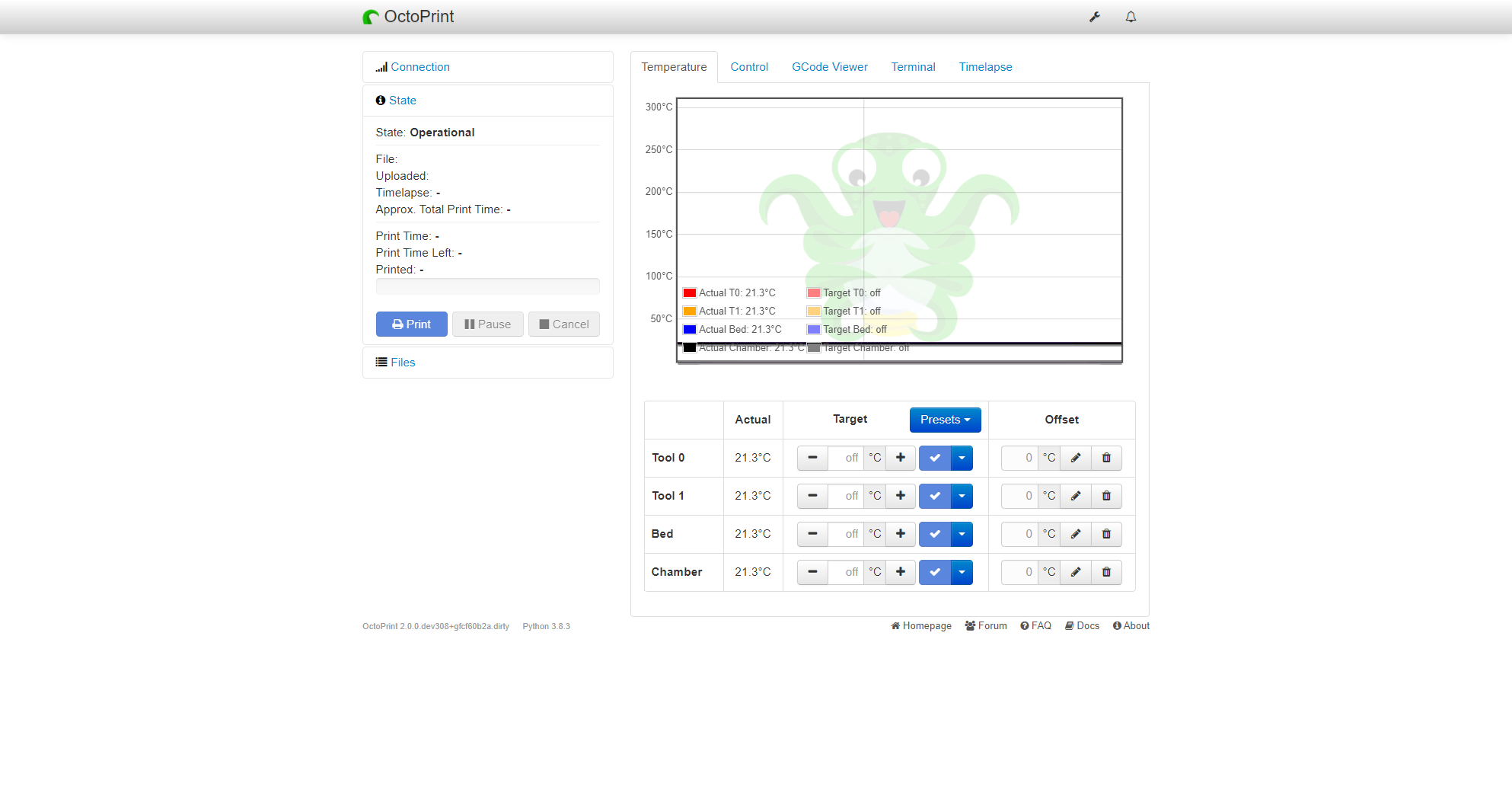Open Tool 1 target preset dropdown arrow
Viewport: 1512px width, 799px height.
tap(962, 496)
